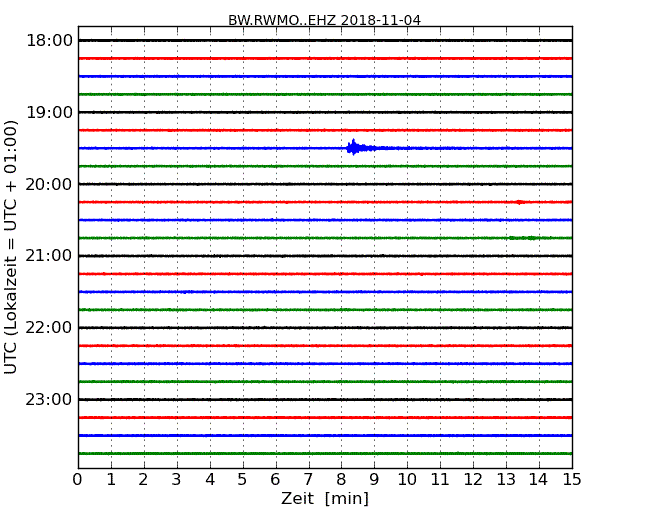The height and width of the screenshot is (520, 650).
Task: Click the plot title BW.RWMO..EHZ 2018-11-04
Action: [324, 20]
